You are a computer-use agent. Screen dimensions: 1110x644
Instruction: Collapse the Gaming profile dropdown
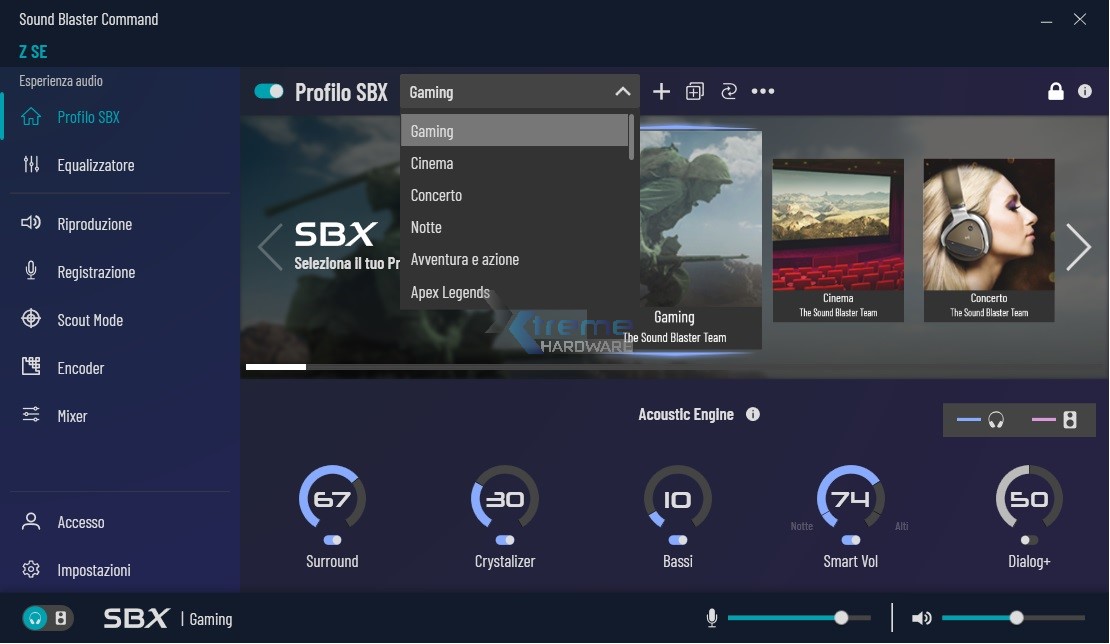[x=622, y=92]
